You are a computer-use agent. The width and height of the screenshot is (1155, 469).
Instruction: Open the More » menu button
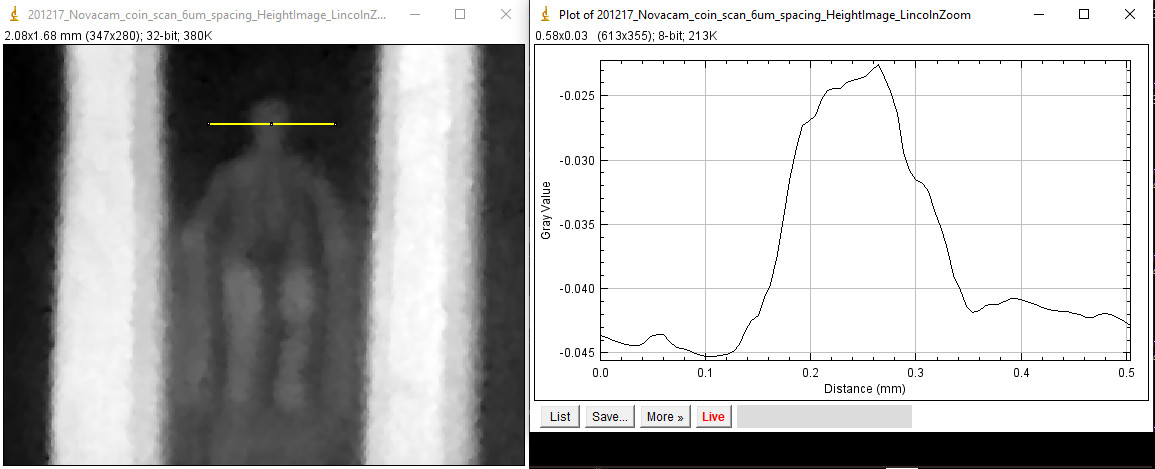665,417
